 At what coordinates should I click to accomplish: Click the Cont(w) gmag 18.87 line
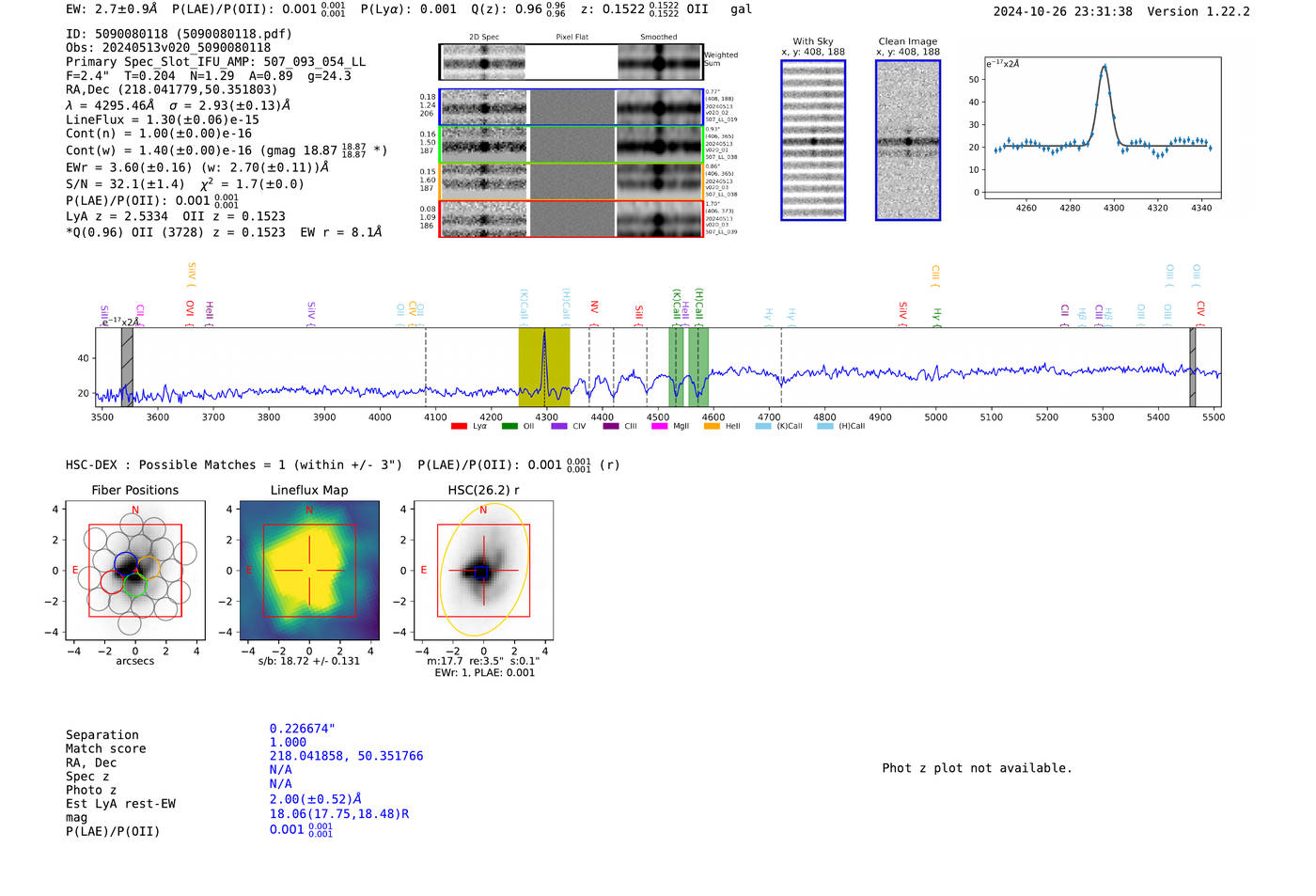tap(227, 149)
